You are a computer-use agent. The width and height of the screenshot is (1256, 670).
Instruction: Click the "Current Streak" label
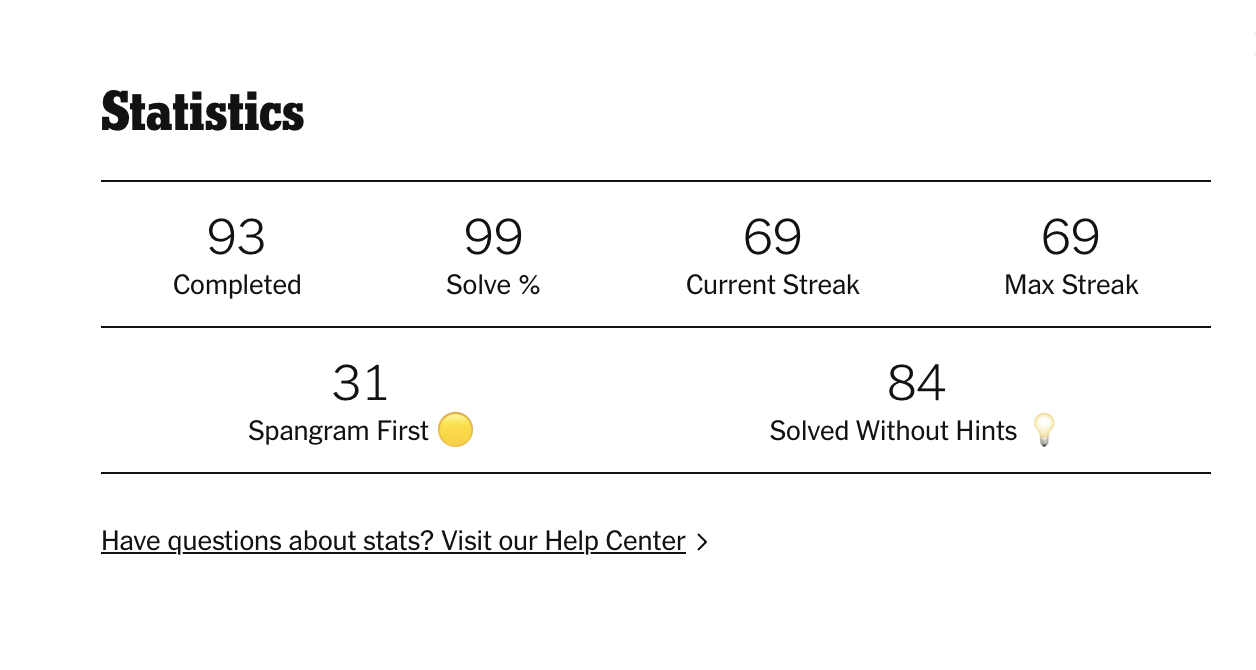pos(772,285)
